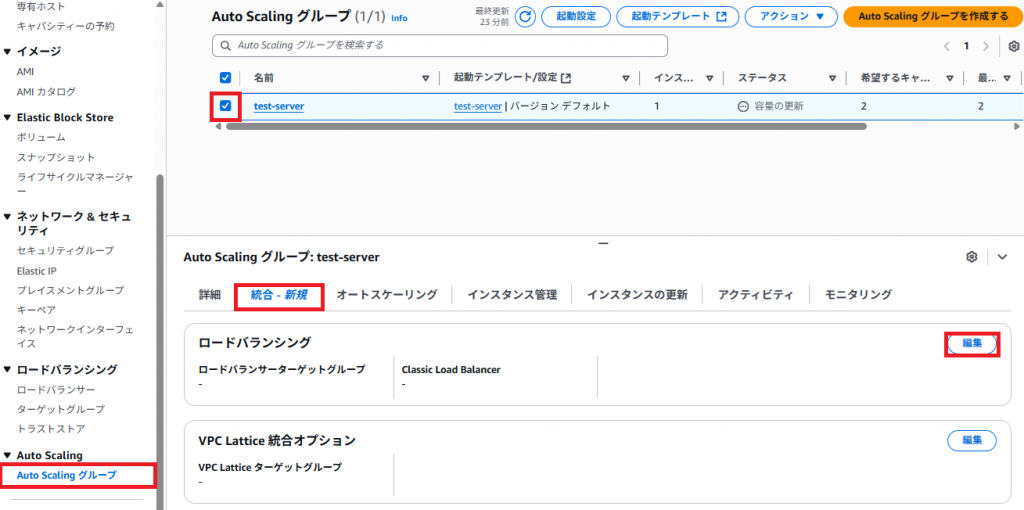Open トラストストア in sidebar
Screen dimensions: 1024x510
(51, 429)
